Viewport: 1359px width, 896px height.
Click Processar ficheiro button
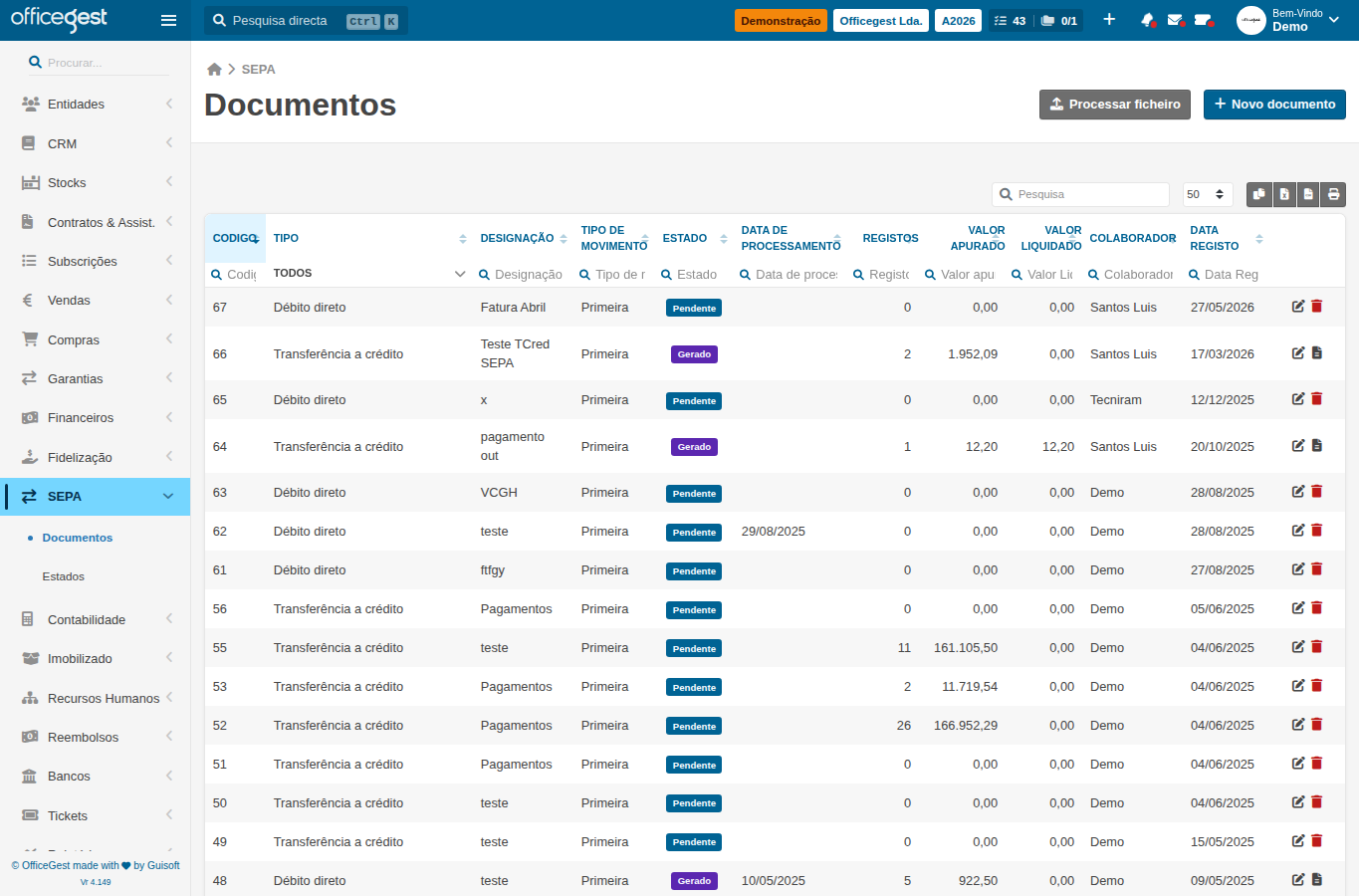click(1115, 105)
